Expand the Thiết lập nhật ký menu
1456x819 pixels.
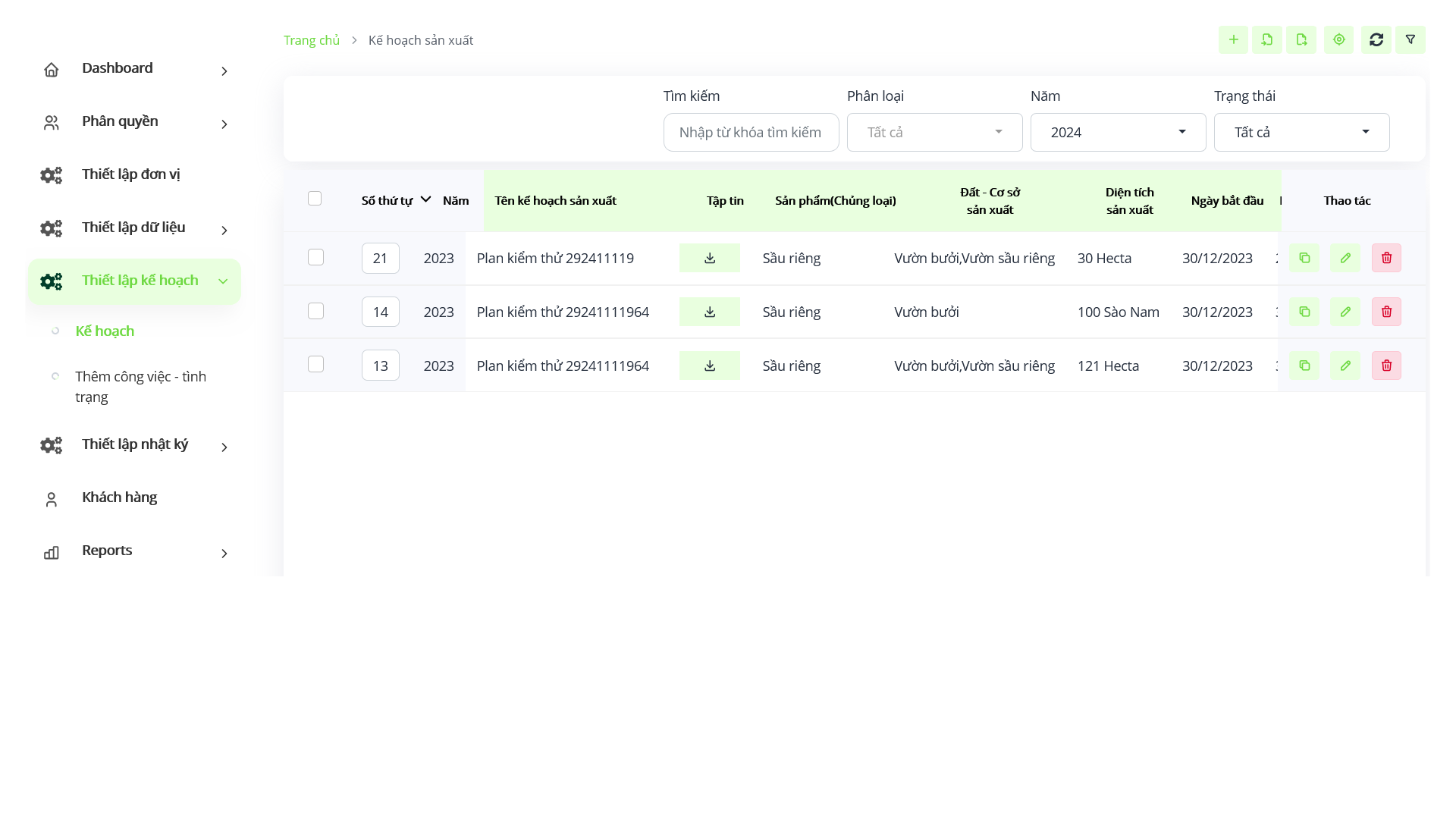135,445
